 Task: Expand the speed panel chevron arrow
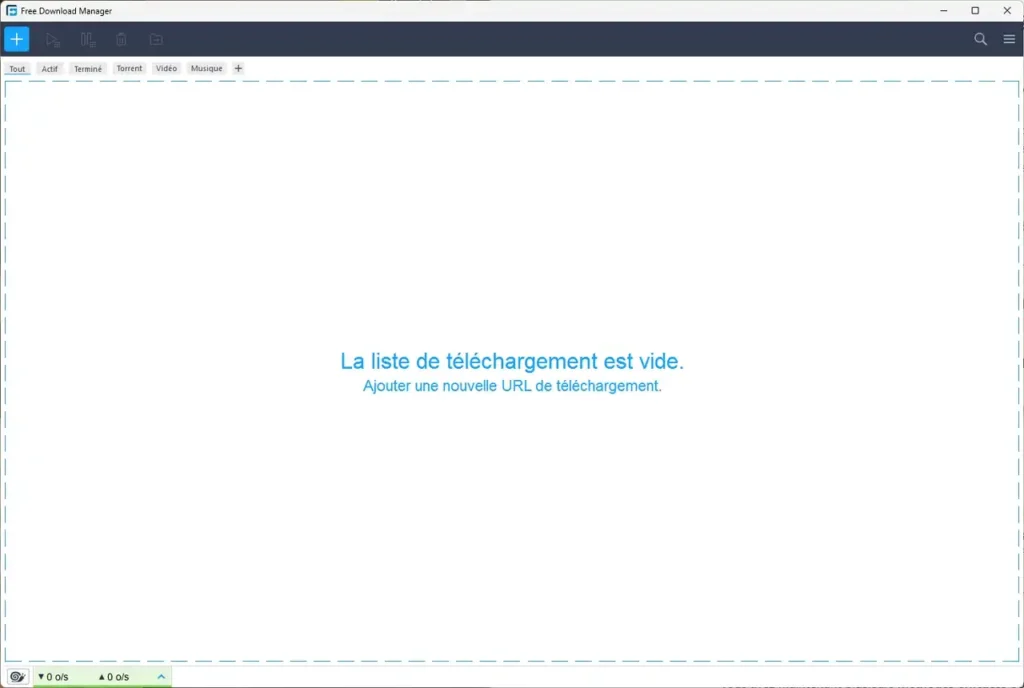pos(161,677)
